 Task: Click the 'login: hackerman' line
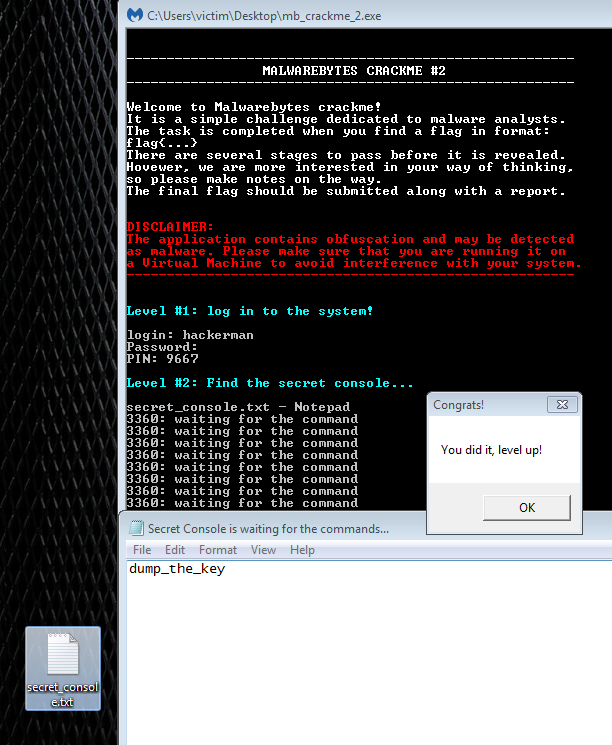coord(190,335)
